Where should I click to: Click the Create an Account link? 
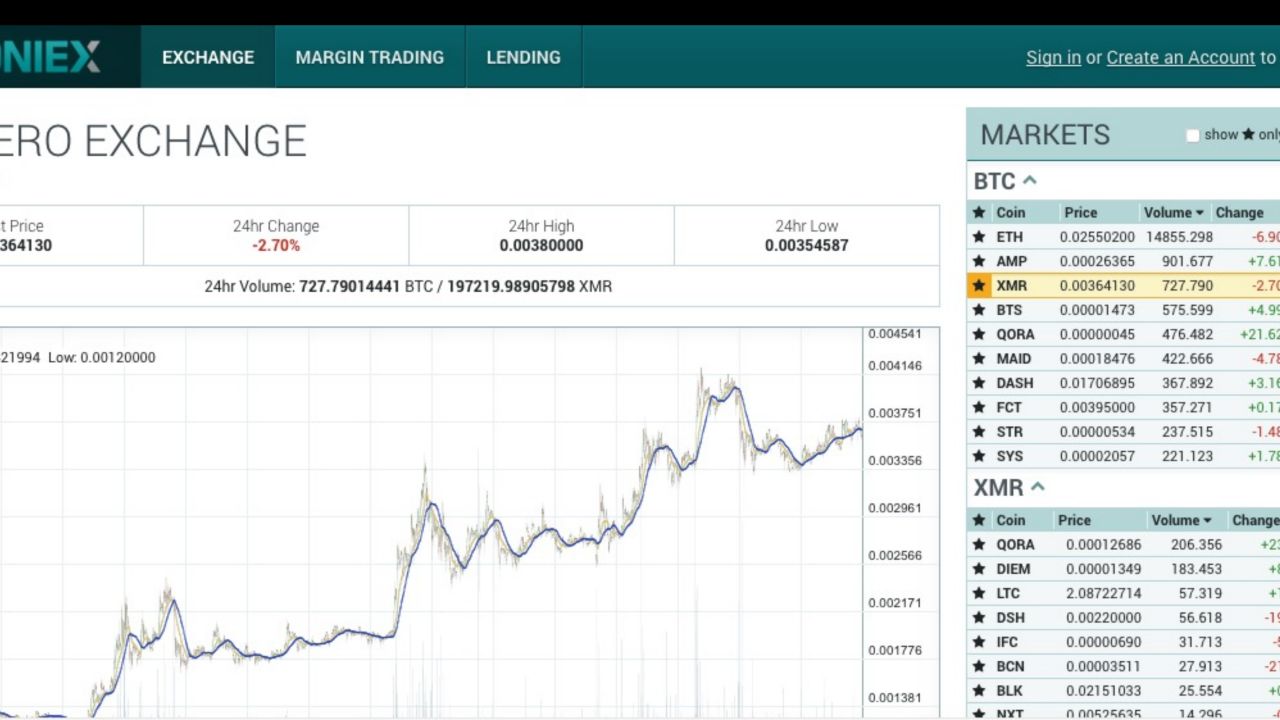pos(1180,57)
